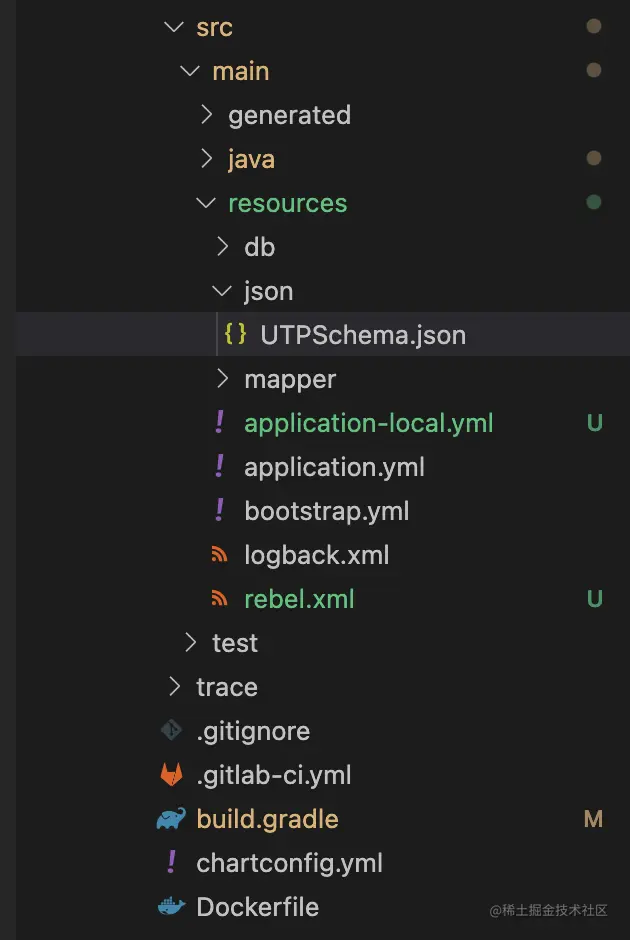Expand the generated folder chevron
630x940 pixels.
click(207, 115)
